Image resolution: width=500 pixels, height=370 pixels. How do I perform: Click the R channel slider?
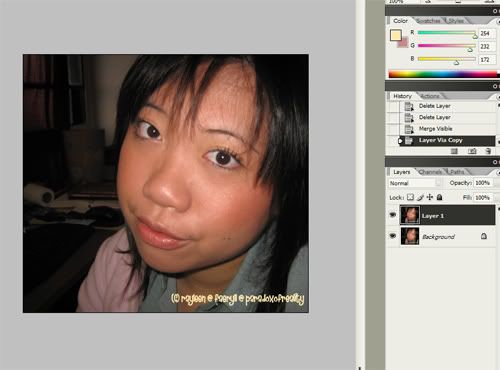447,33
